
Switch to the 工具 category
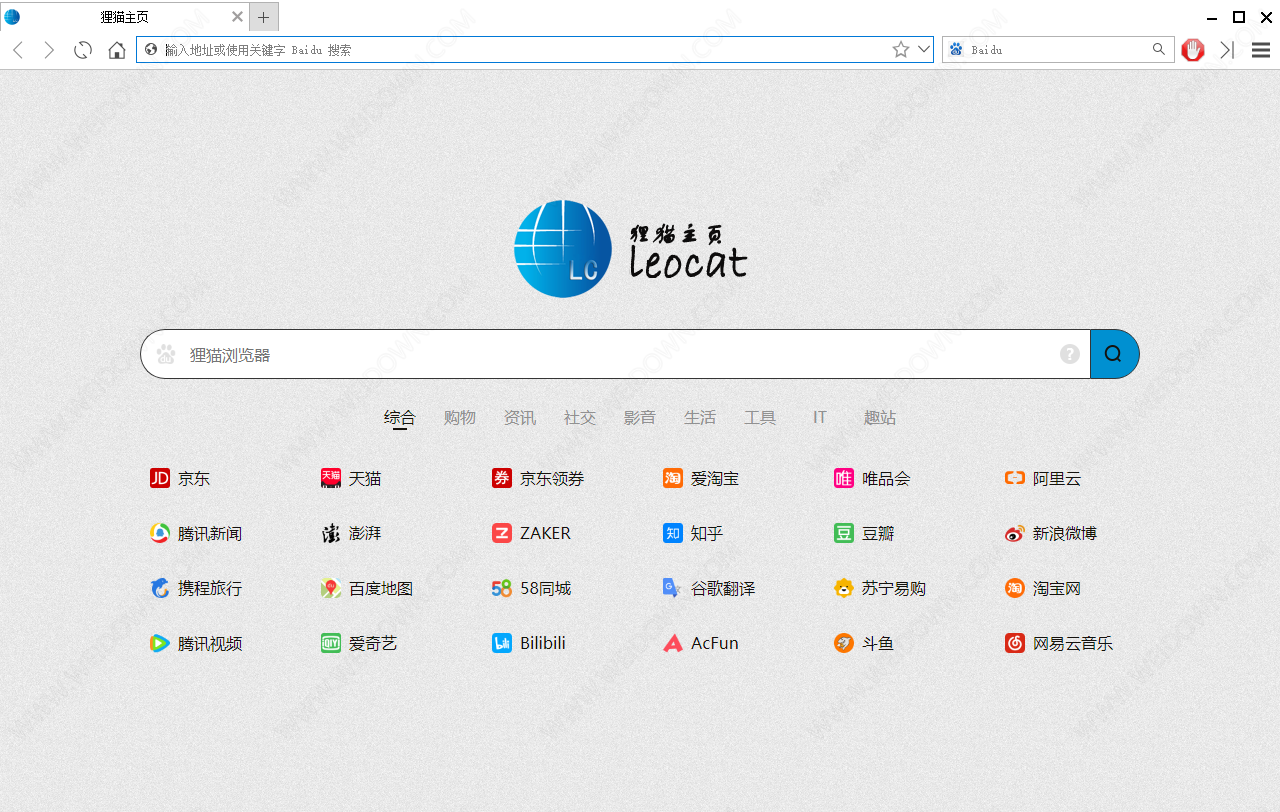tap(760, 418)
